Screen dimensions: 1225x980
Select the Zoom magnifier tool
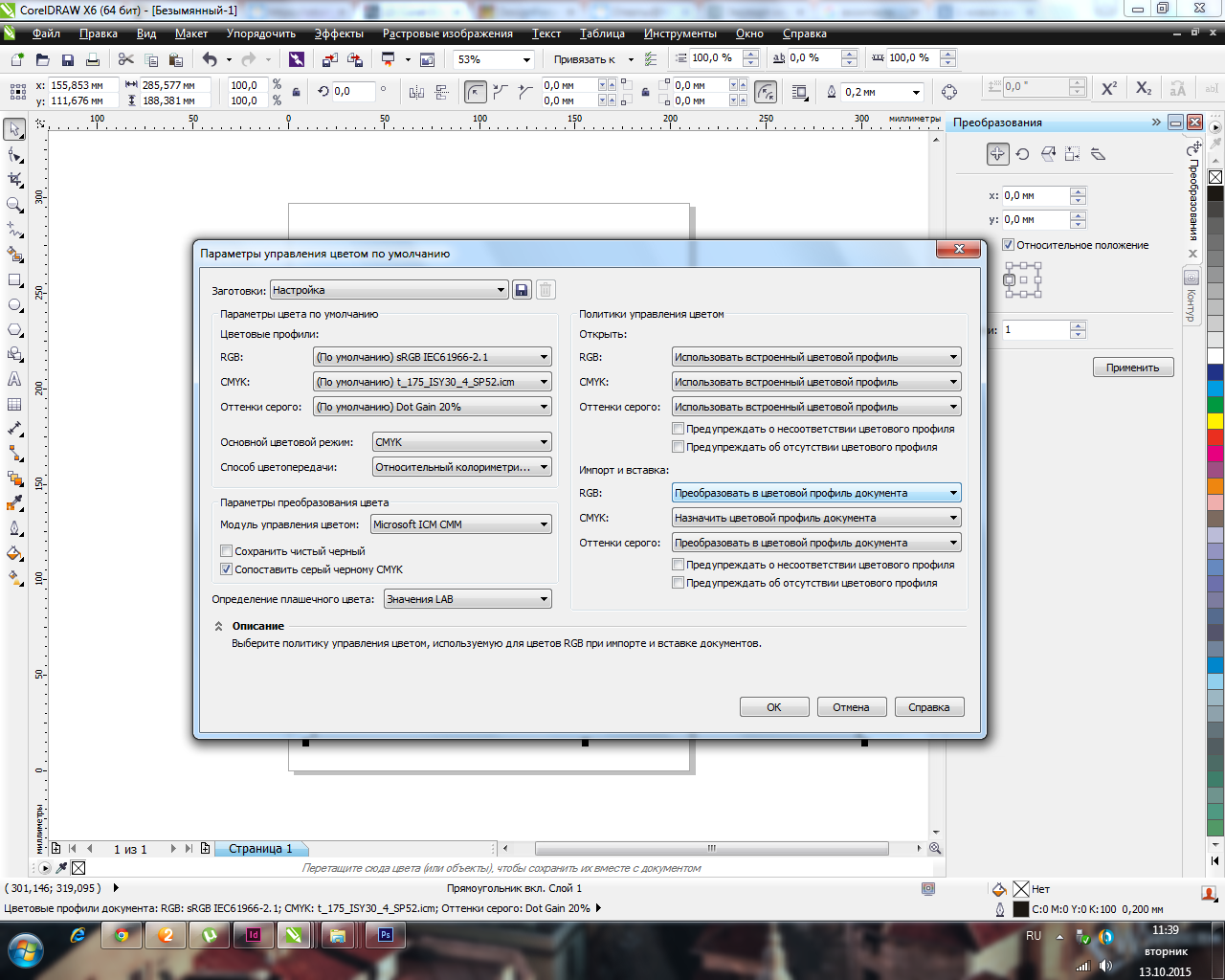[x=15, y=204]
